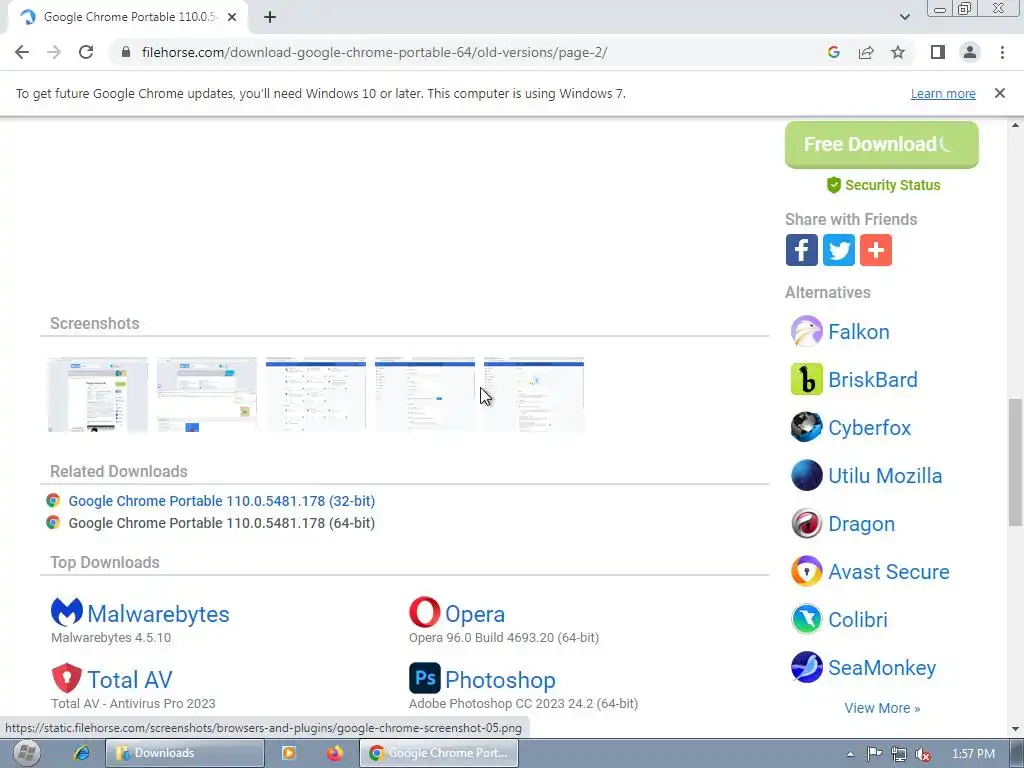The width and height of the screenshot is (1024, 768).
Task: Open the BriskBard link
Action: pos(872,379)
